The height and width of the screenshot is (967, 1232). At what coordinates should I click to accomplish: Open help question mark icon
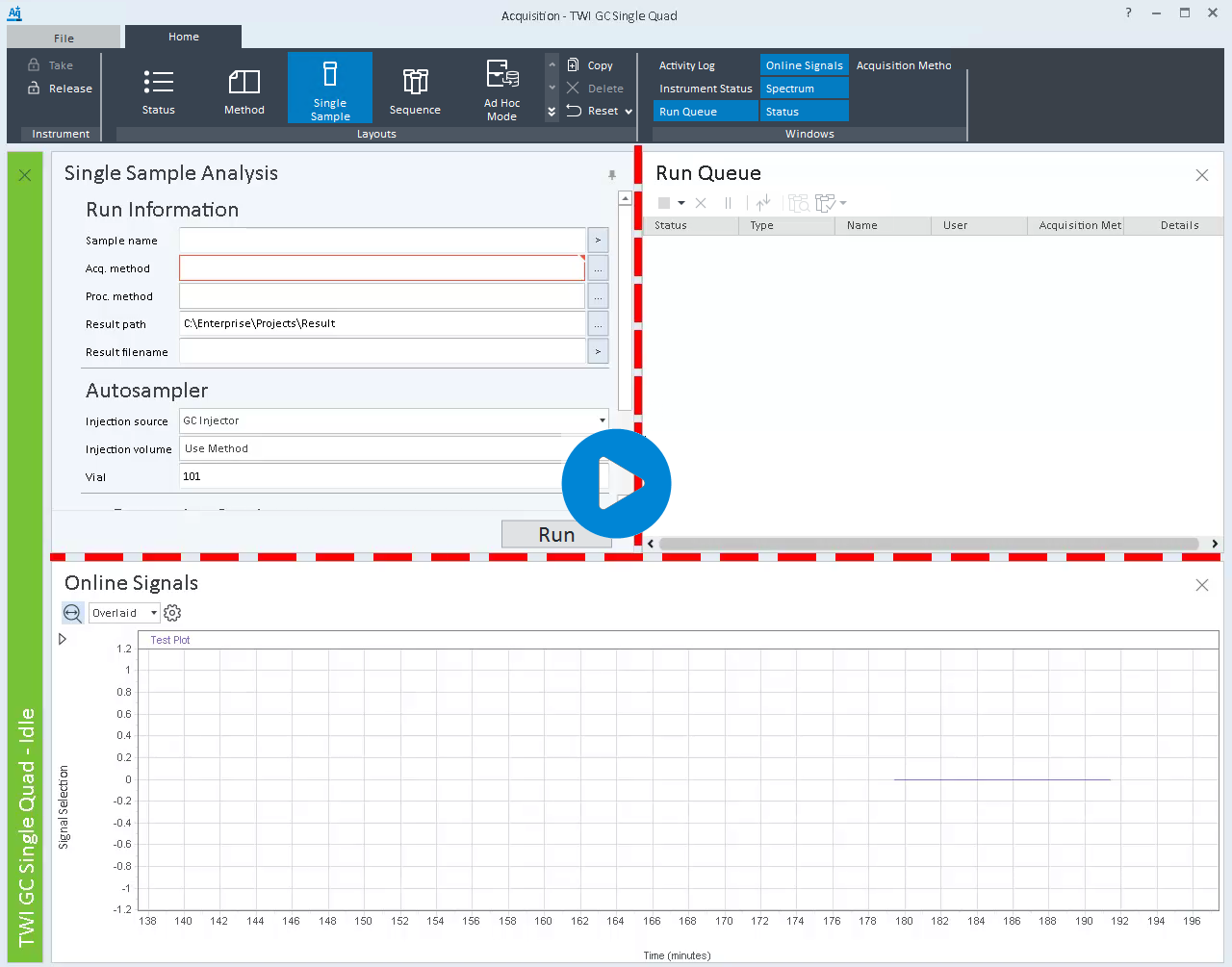pos(1129,13)
